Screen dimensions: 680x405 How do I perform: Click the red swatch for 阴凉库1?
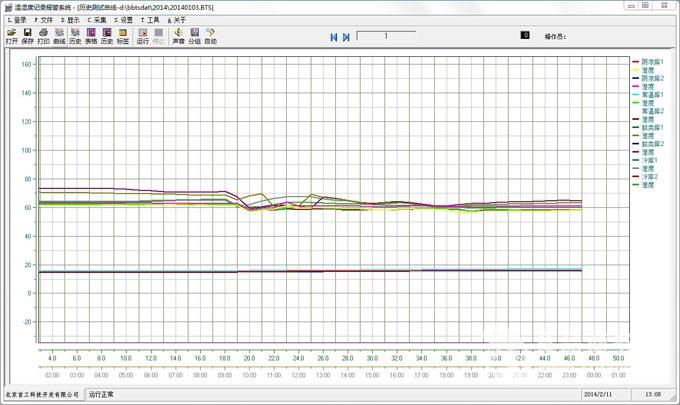coord(636,62)
